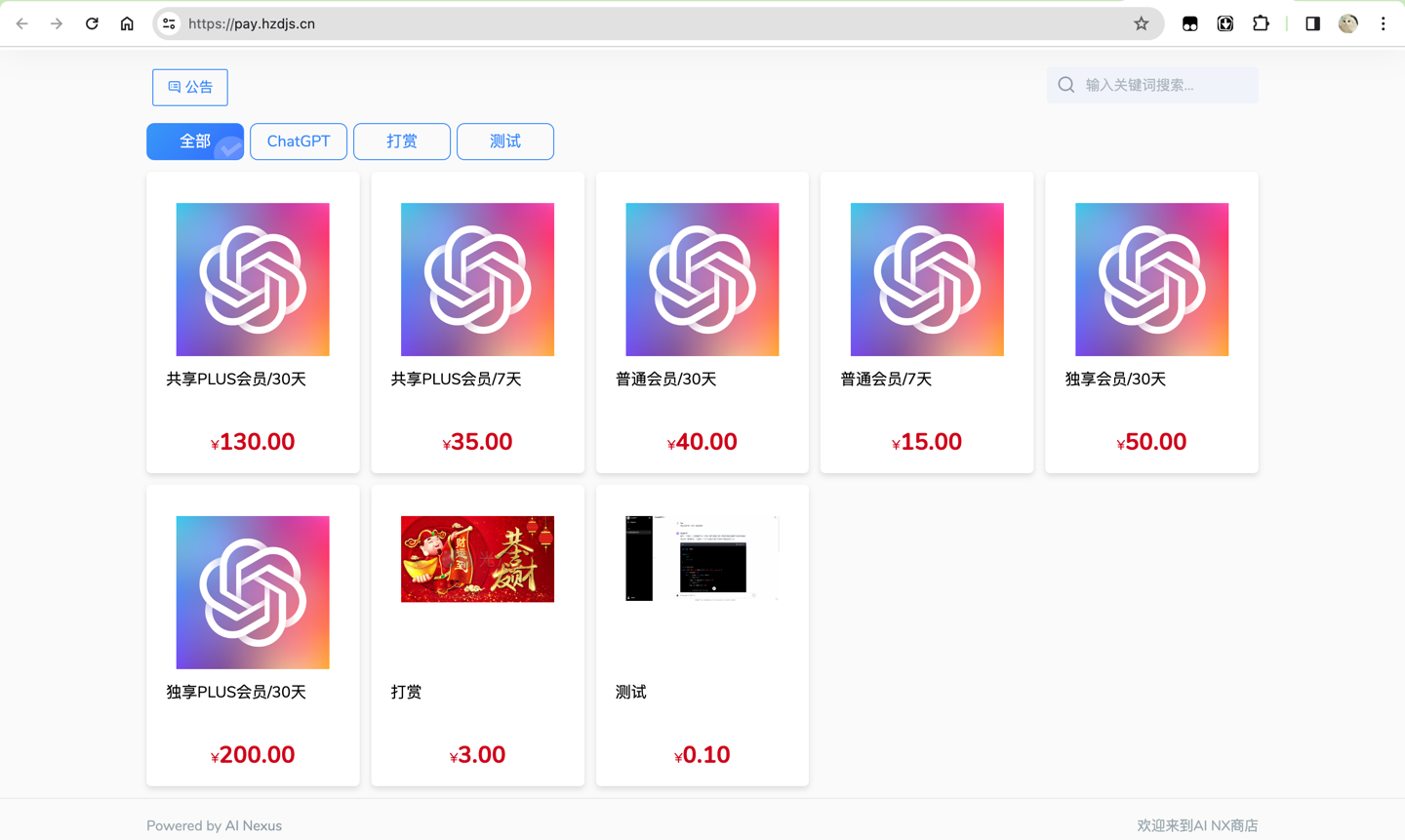Open the 打赏 red festive image

pyautogui.click(x=477, y=559)
